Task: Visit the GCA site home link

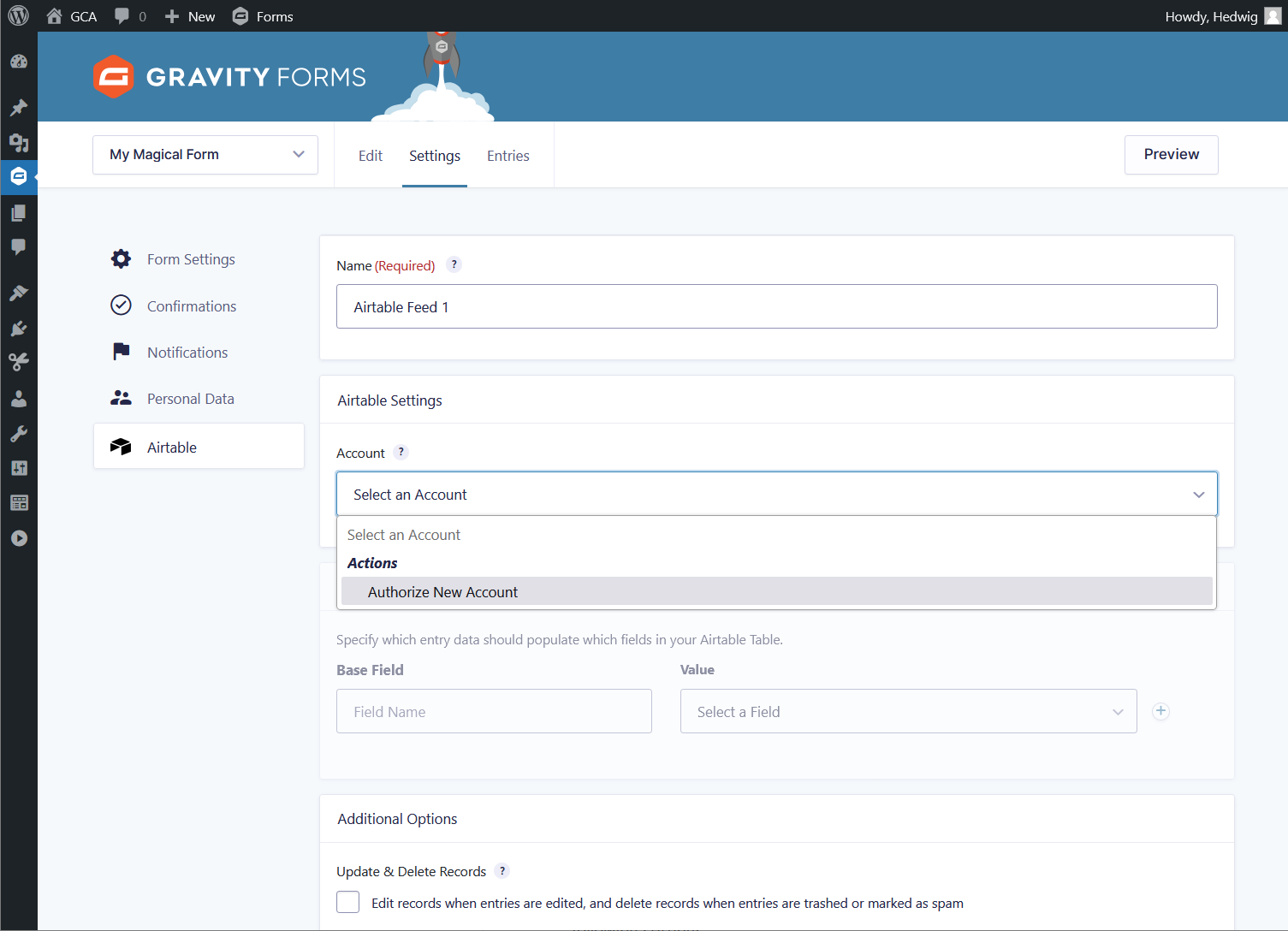Action: click(72, 16)
